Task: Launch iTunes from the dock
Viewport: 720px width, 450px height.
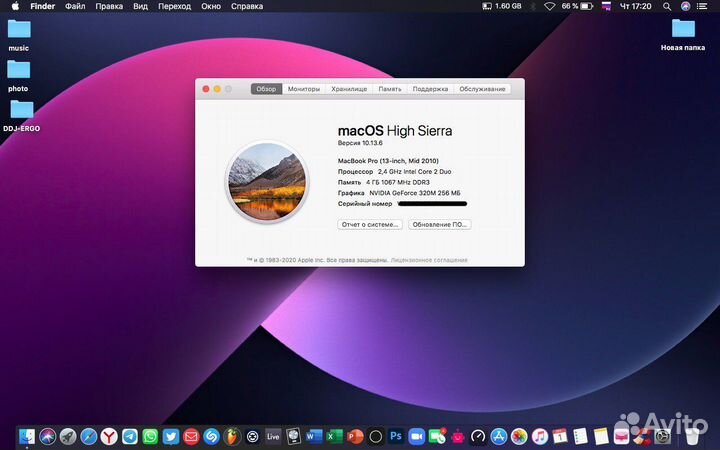Action: [540, 436]
